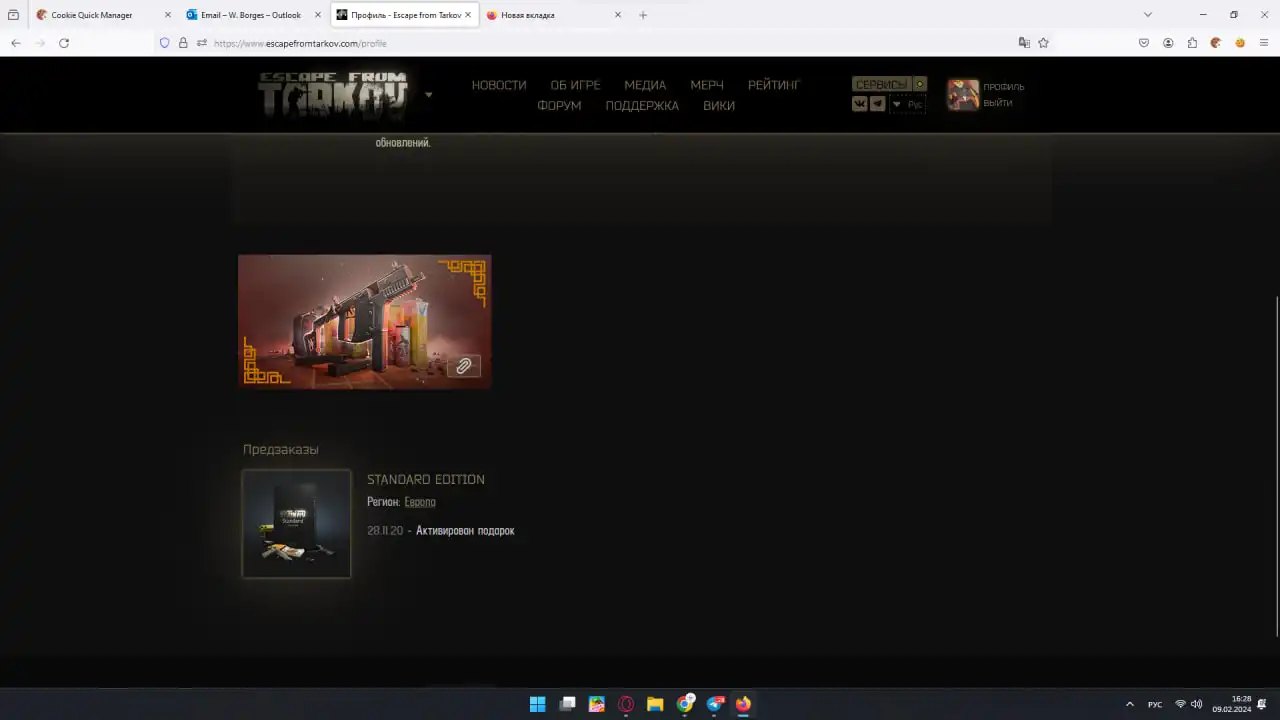Open the ВИКИ menu item

click(719, 106)
